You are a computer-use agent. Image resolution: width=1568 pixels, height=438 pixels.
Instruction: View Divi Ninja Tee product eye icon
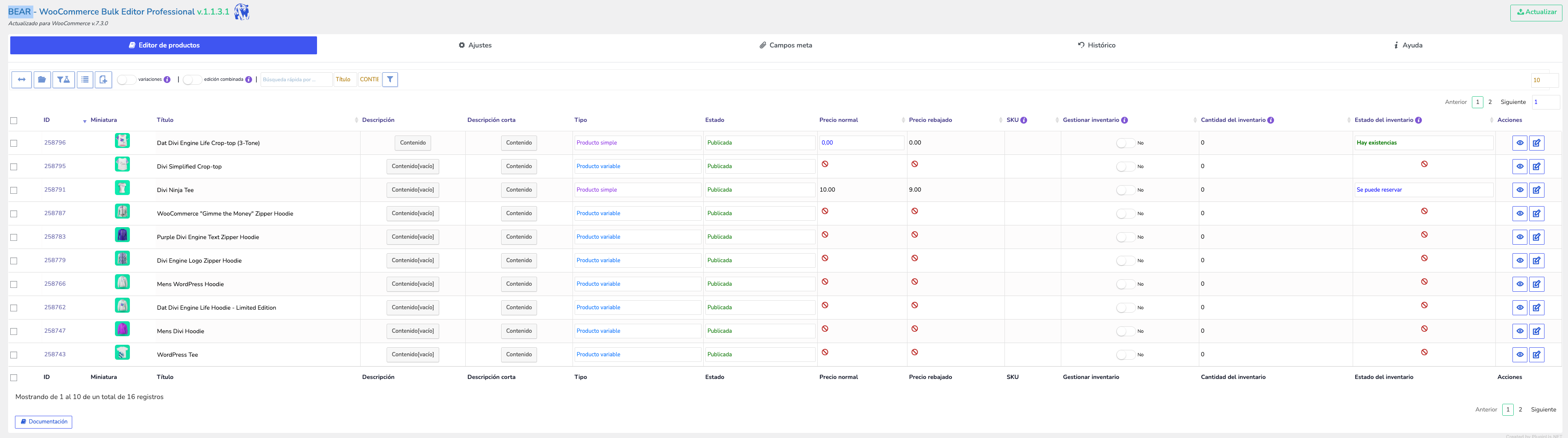1520,190
